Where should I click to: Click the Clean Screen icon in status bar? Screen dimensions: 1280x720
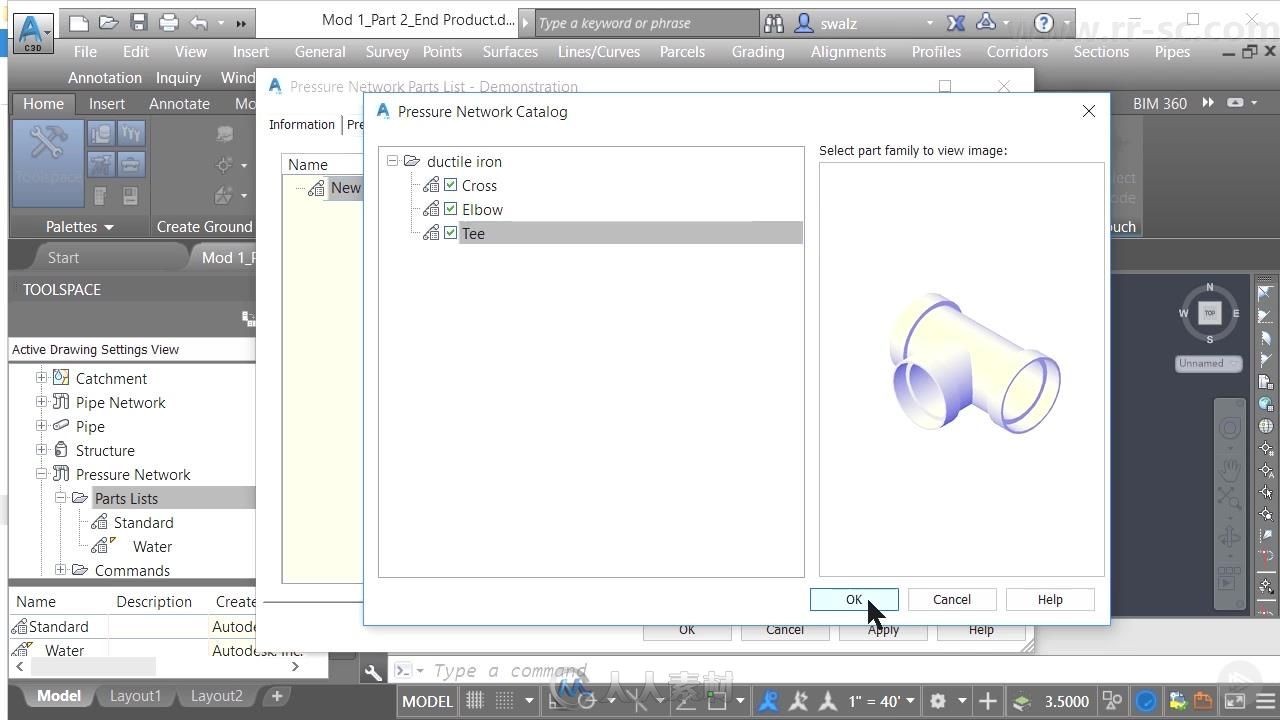[x=1236, y=701]
